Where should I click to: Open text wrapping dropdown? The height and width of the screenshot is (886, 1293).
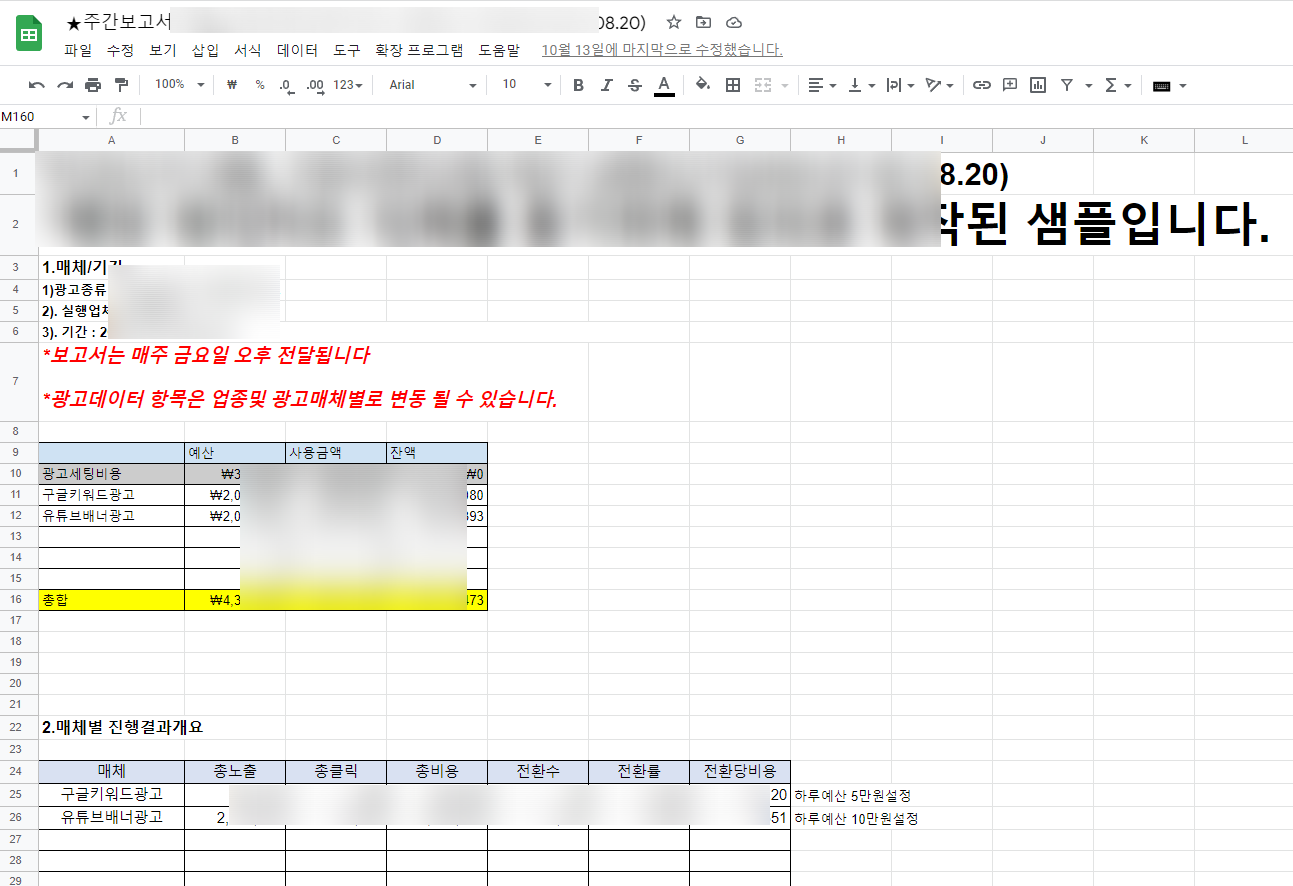(901, 85)
